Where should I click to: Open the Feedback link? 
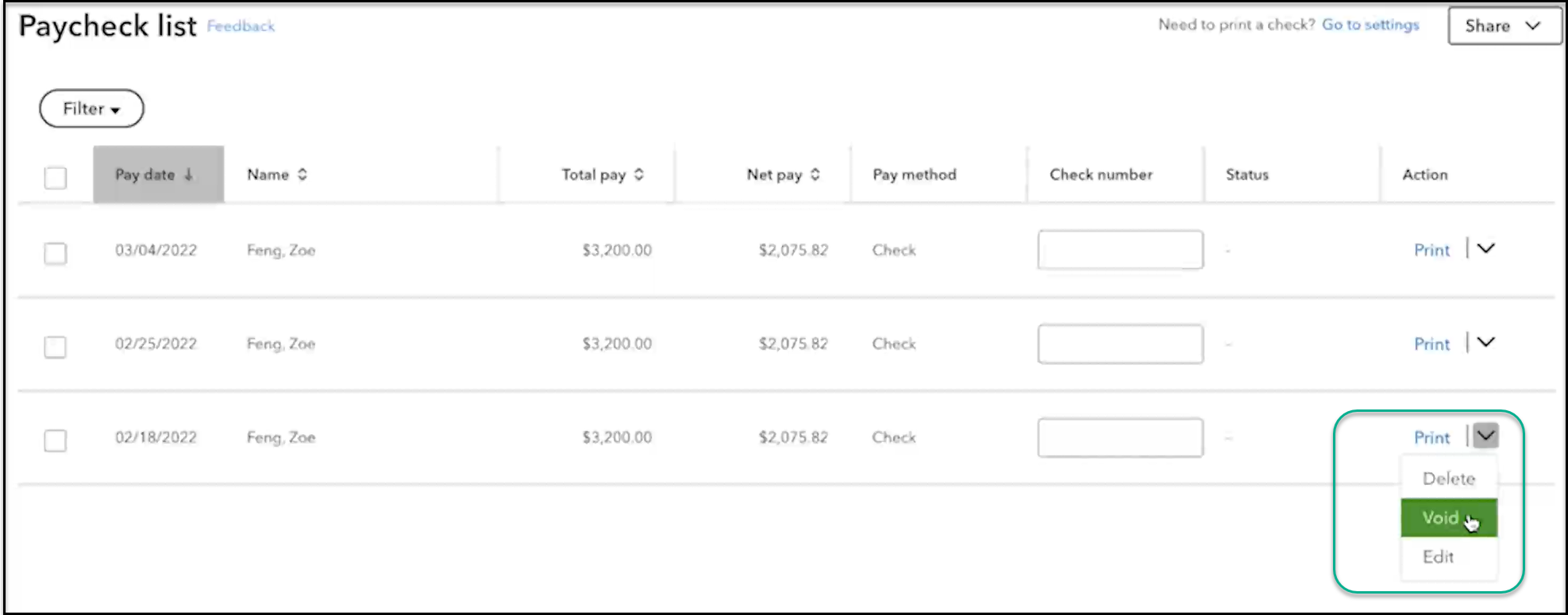[241, 26]
